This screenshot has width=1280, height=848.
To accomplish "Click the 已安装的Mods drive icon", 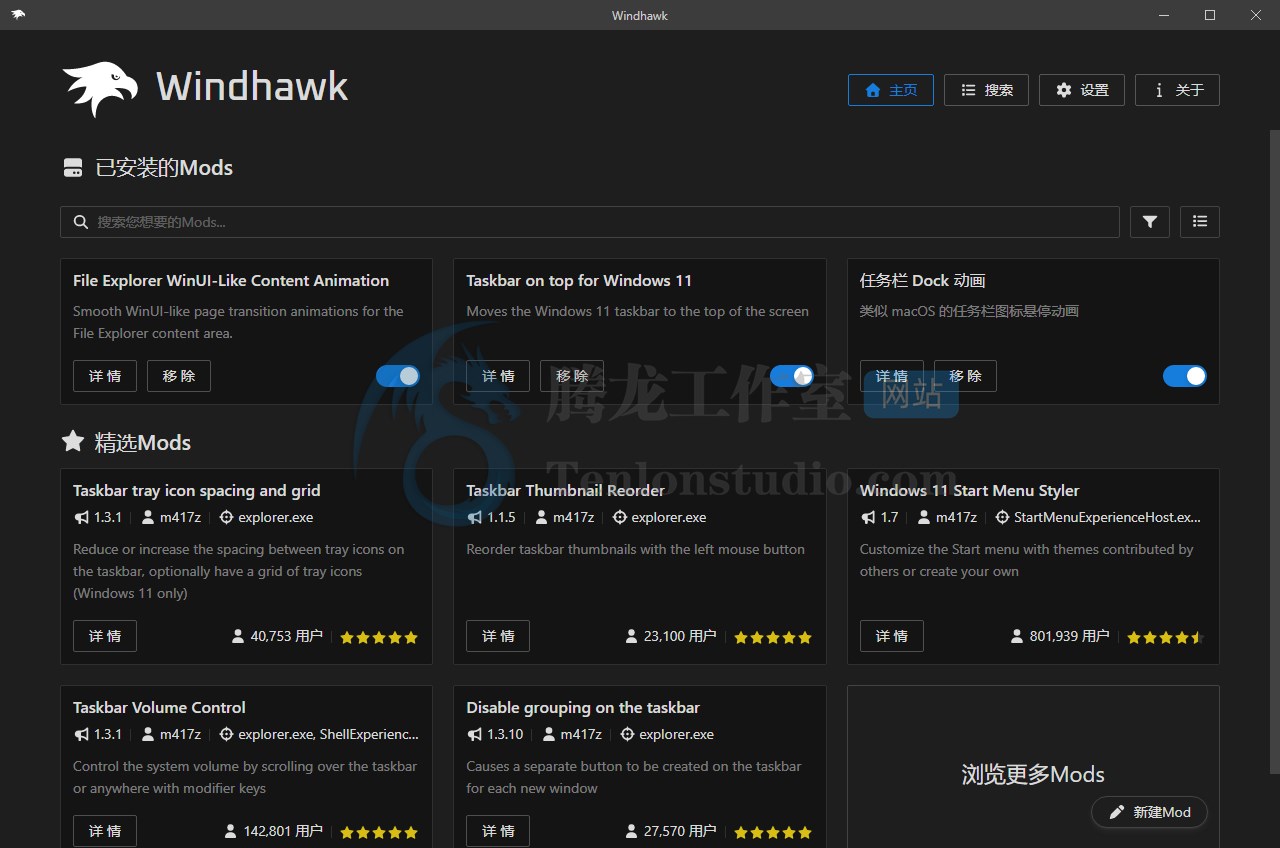I will (x=73, y=168).
